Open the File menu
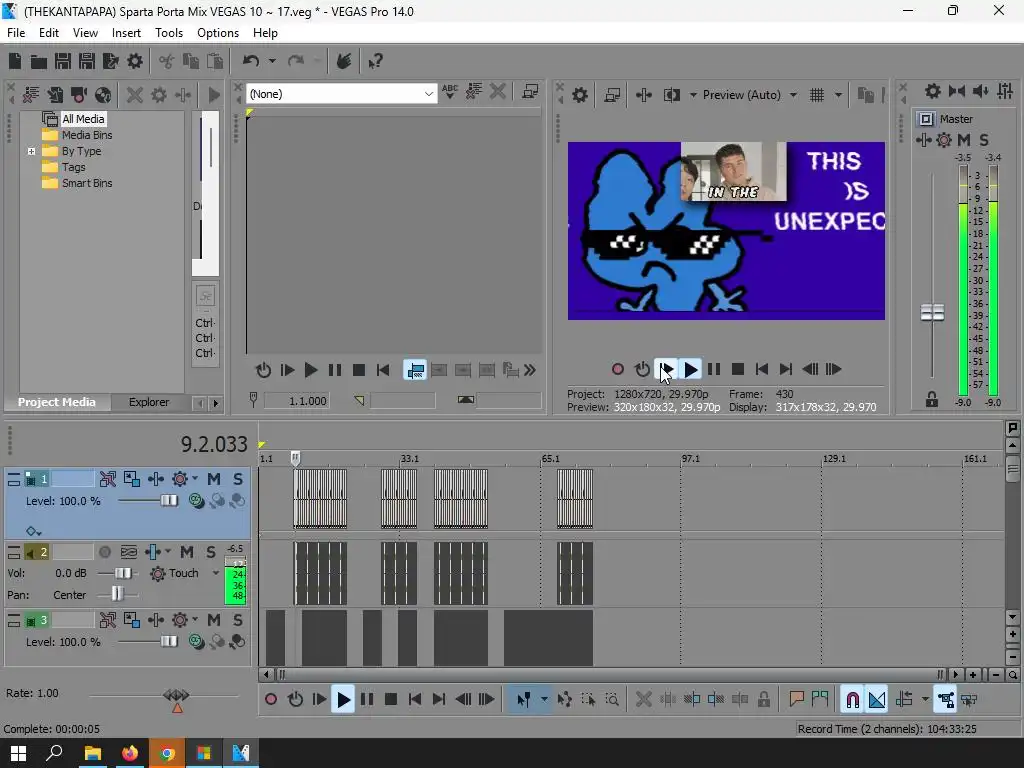The image size is (1024, 768). pos(16,33)
